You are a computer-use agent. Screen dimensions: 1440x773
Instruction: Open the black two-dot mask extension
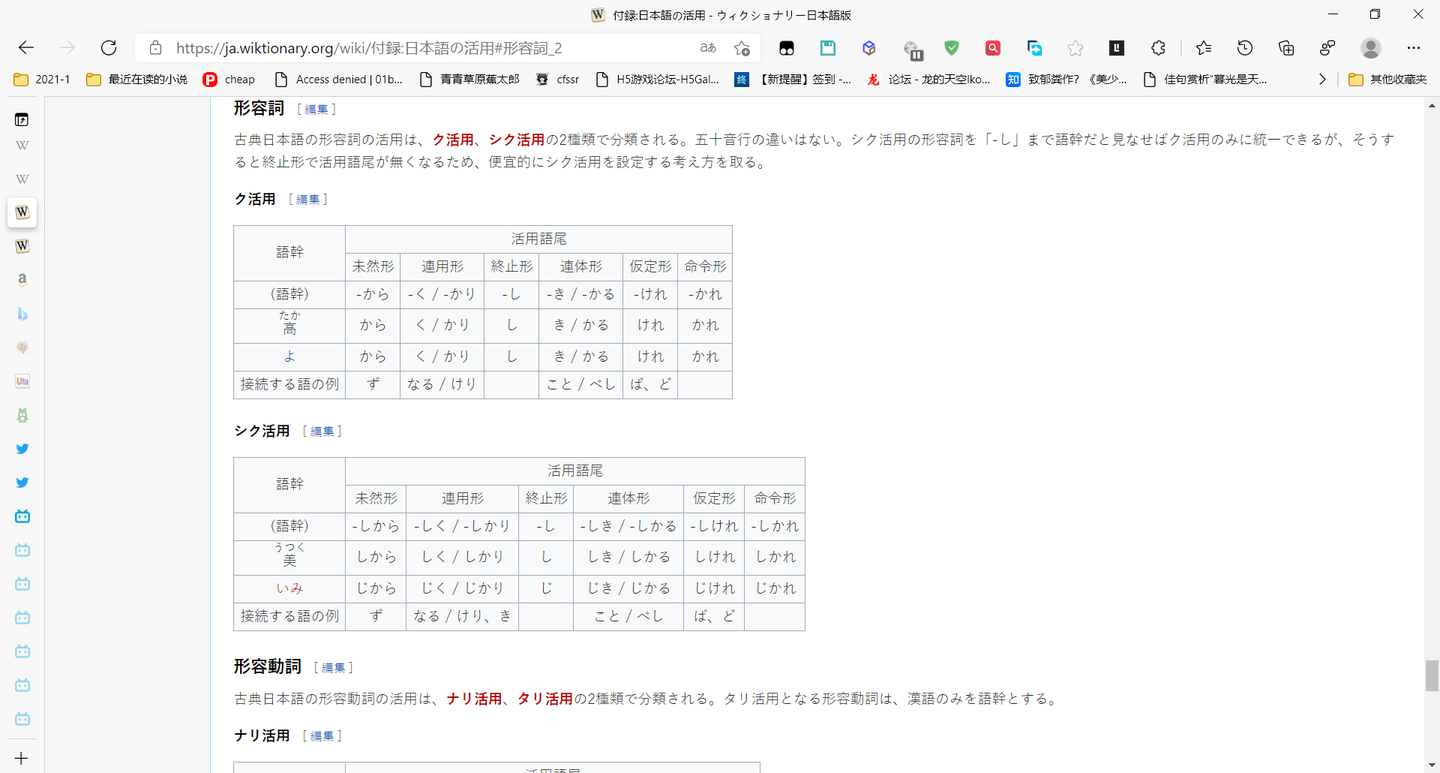[x=787, y=48]
